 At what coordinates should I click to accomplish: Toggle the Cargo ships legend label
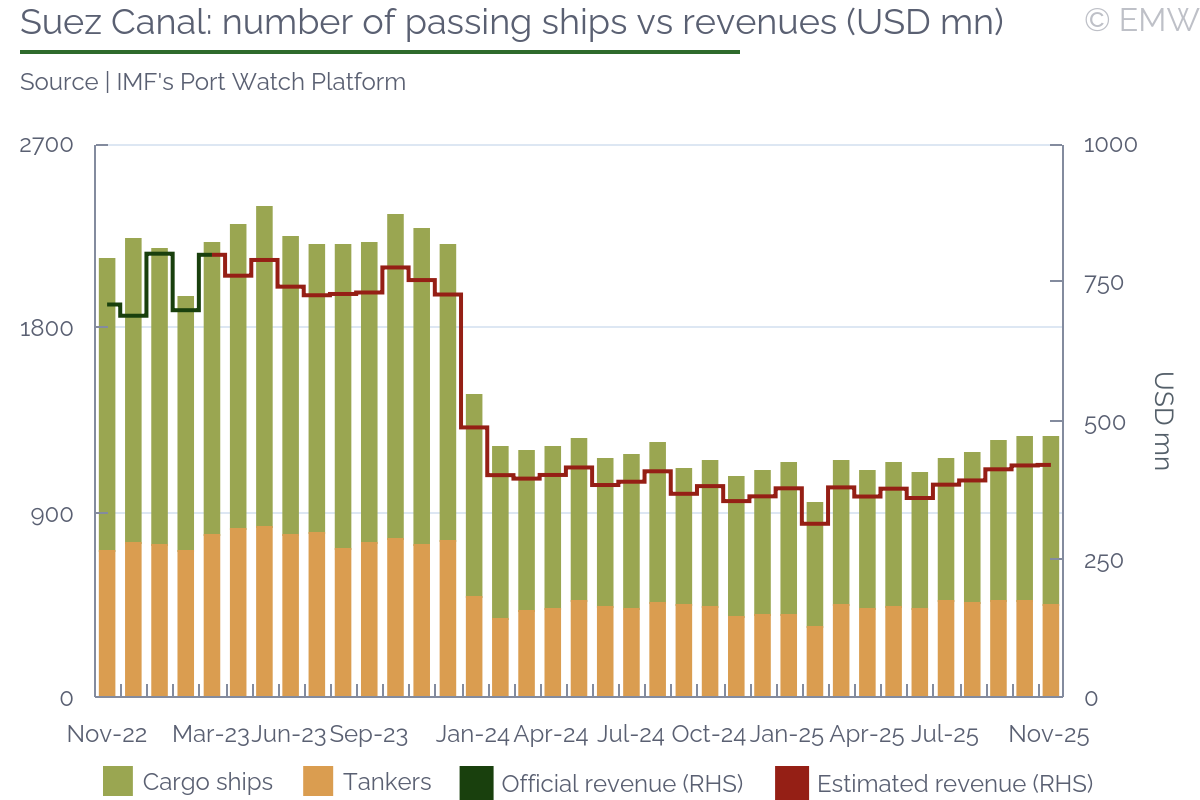pos(207,782)
